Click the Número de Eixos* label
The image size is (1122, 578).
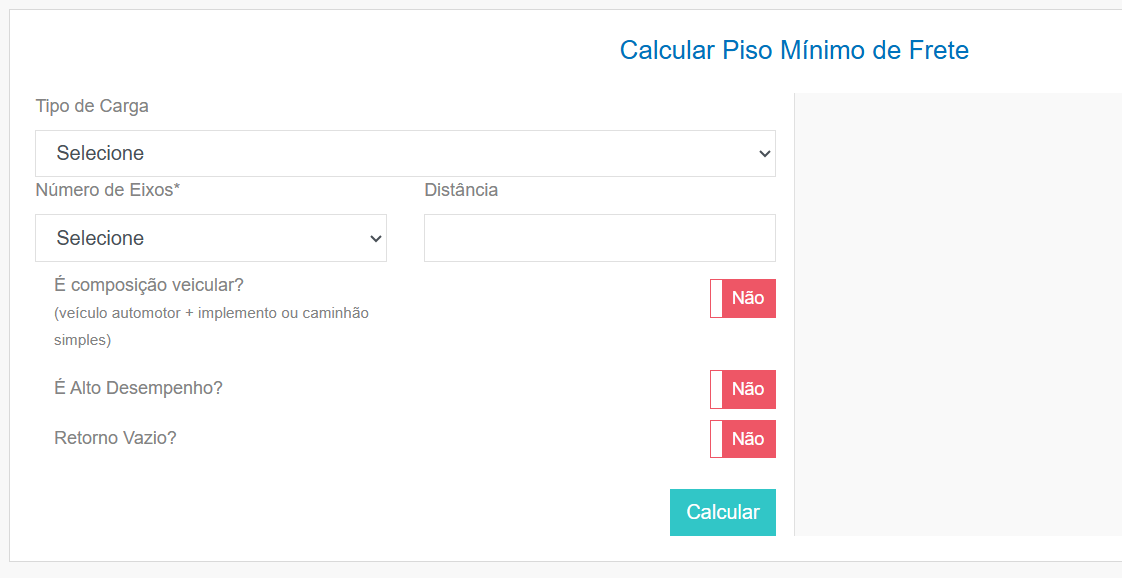[108, 190]
